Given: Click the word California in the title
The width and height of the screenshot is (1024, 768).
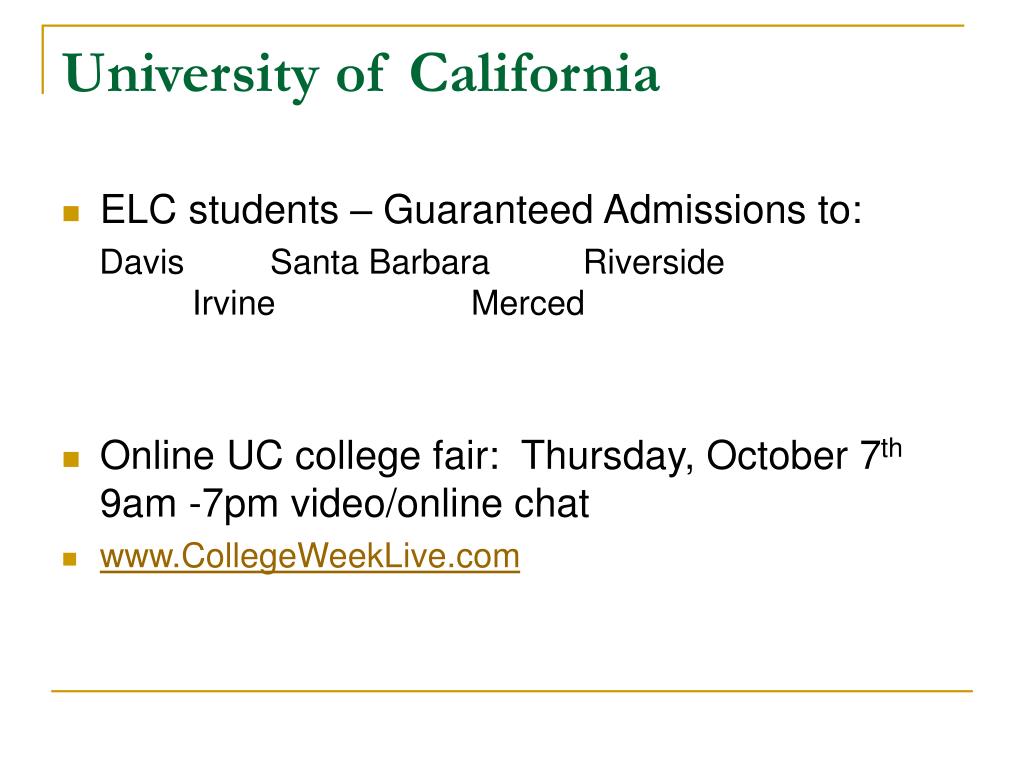Looking at the screenshot, I should click(535, 72).
